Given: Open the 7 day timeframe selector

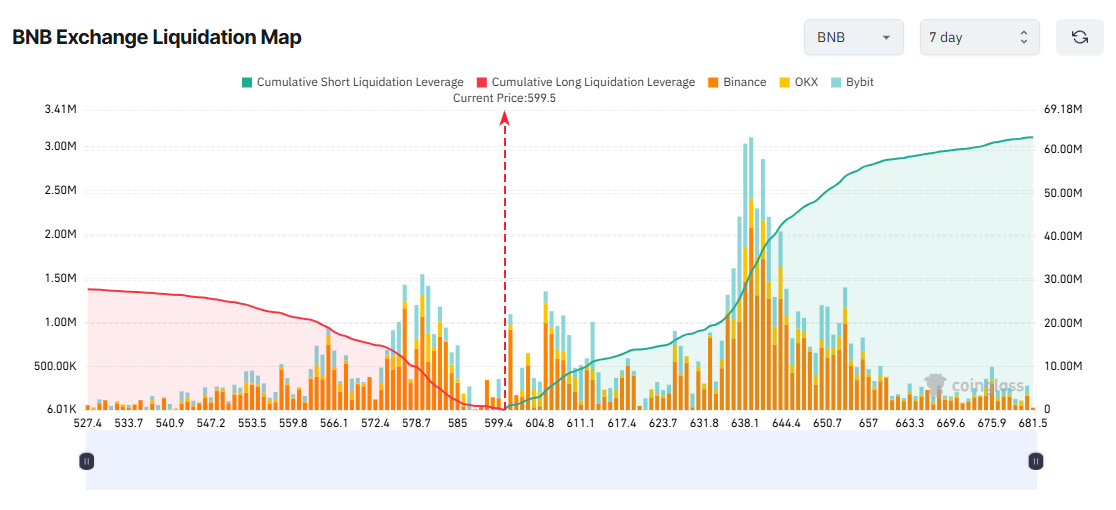Looking at the screenshot, I should point(978,37).
